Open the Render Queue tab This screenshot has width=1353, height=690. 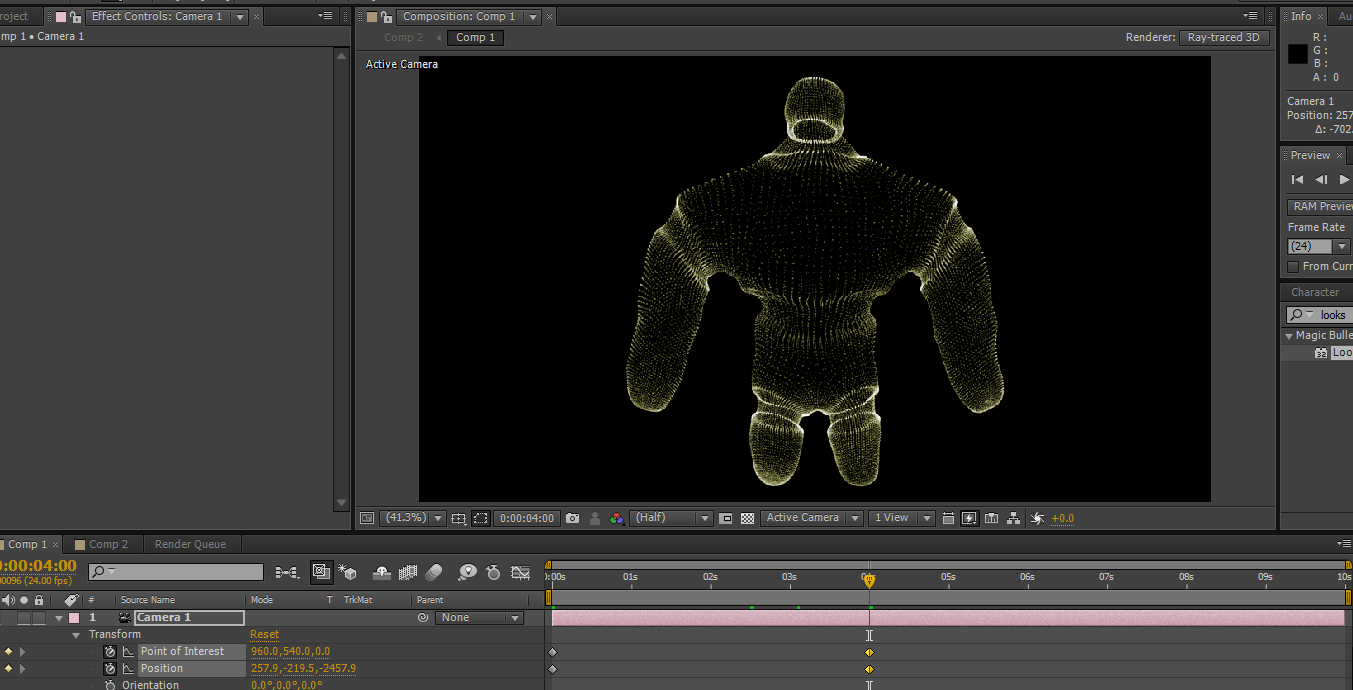[190, 544]
